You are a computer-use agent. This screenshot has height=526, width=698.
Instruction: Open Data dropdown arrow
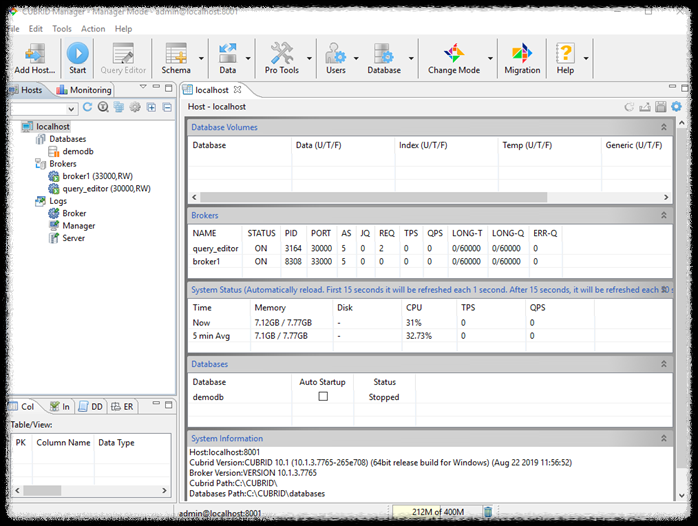248,58
